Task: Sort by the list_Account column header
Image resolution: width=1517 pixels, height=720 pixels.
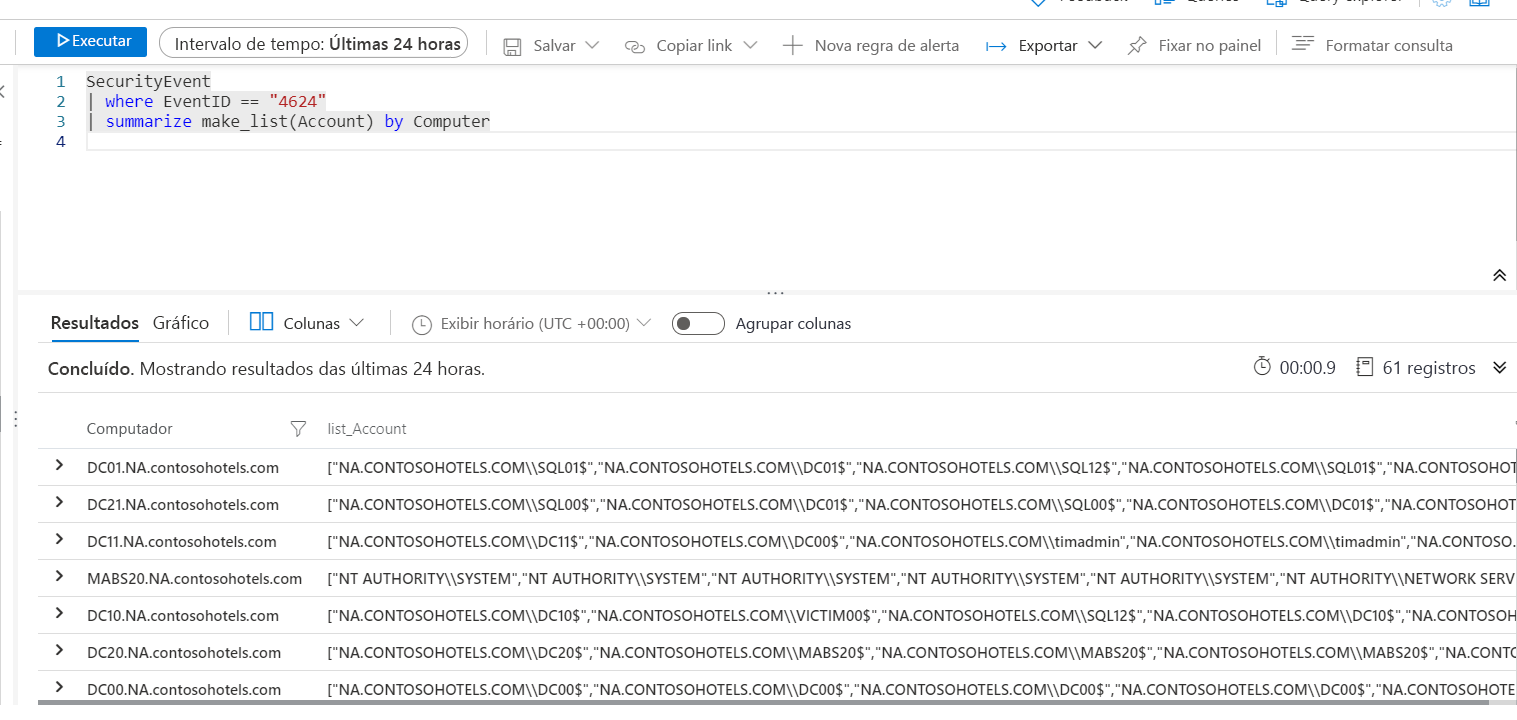Action: pyautogui.click(x=367, y=428)
